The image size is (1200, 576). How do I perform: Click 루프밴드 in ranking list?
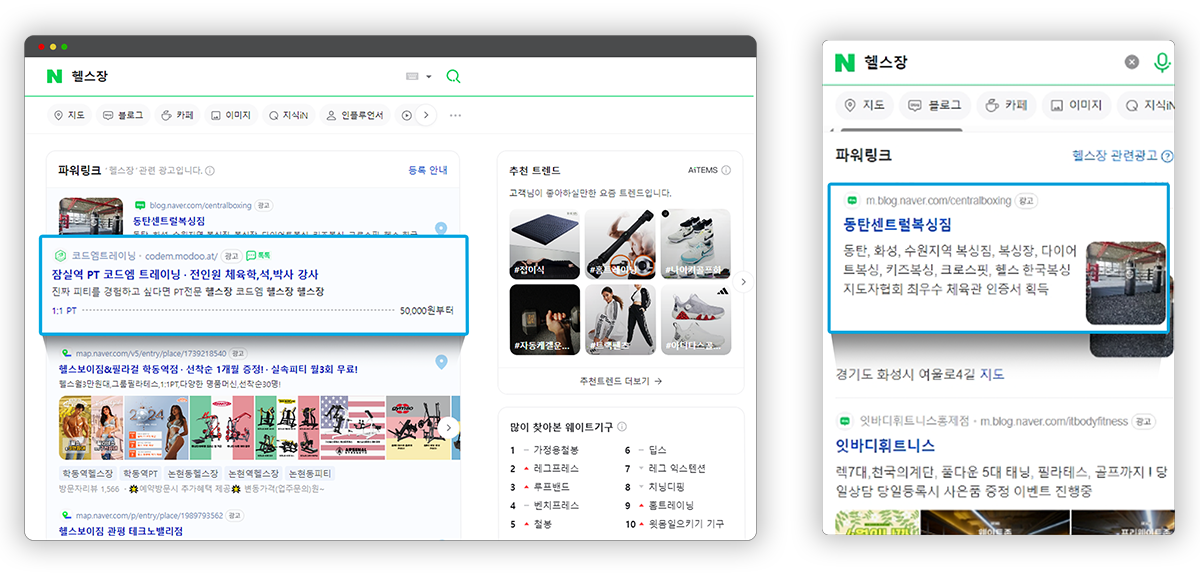[551, 487]
